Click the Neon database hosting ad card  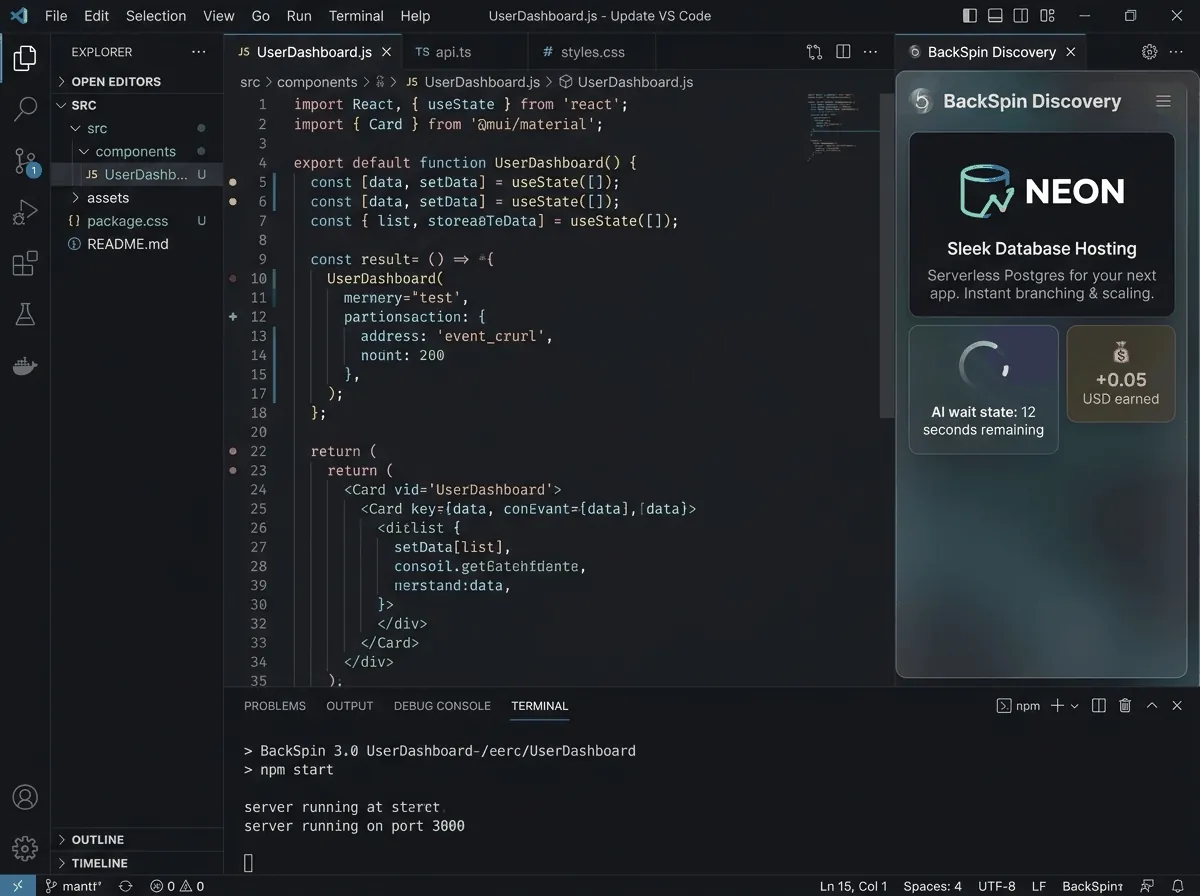(1042, 225)
